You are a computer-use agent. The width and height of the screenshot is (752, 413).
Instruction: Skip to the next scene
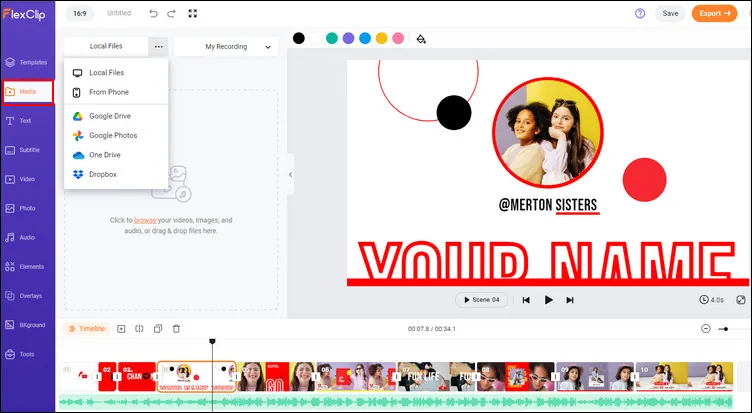tap(570, 300)
